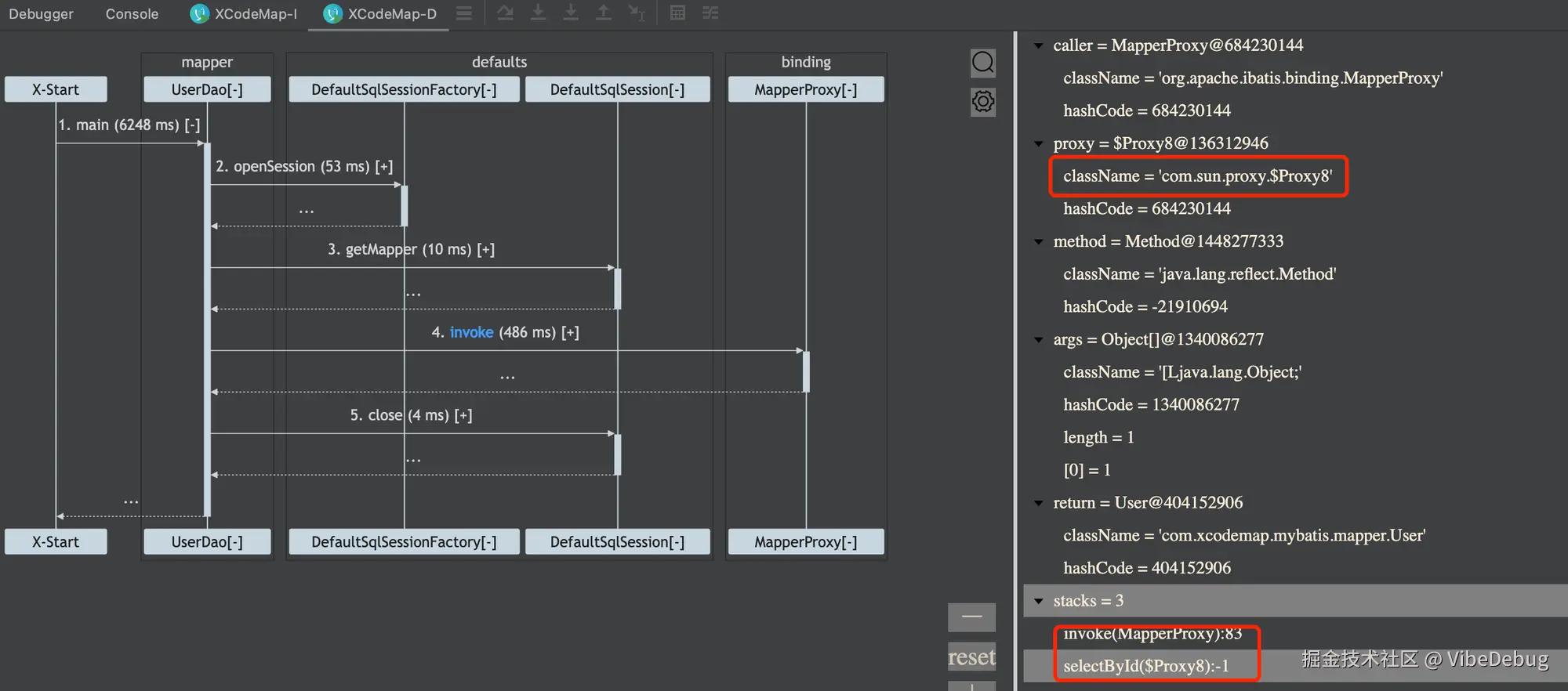
Task: Click the magnifier search icon beside the diagram
Action: pyautogui.click(x=983, y=62)
